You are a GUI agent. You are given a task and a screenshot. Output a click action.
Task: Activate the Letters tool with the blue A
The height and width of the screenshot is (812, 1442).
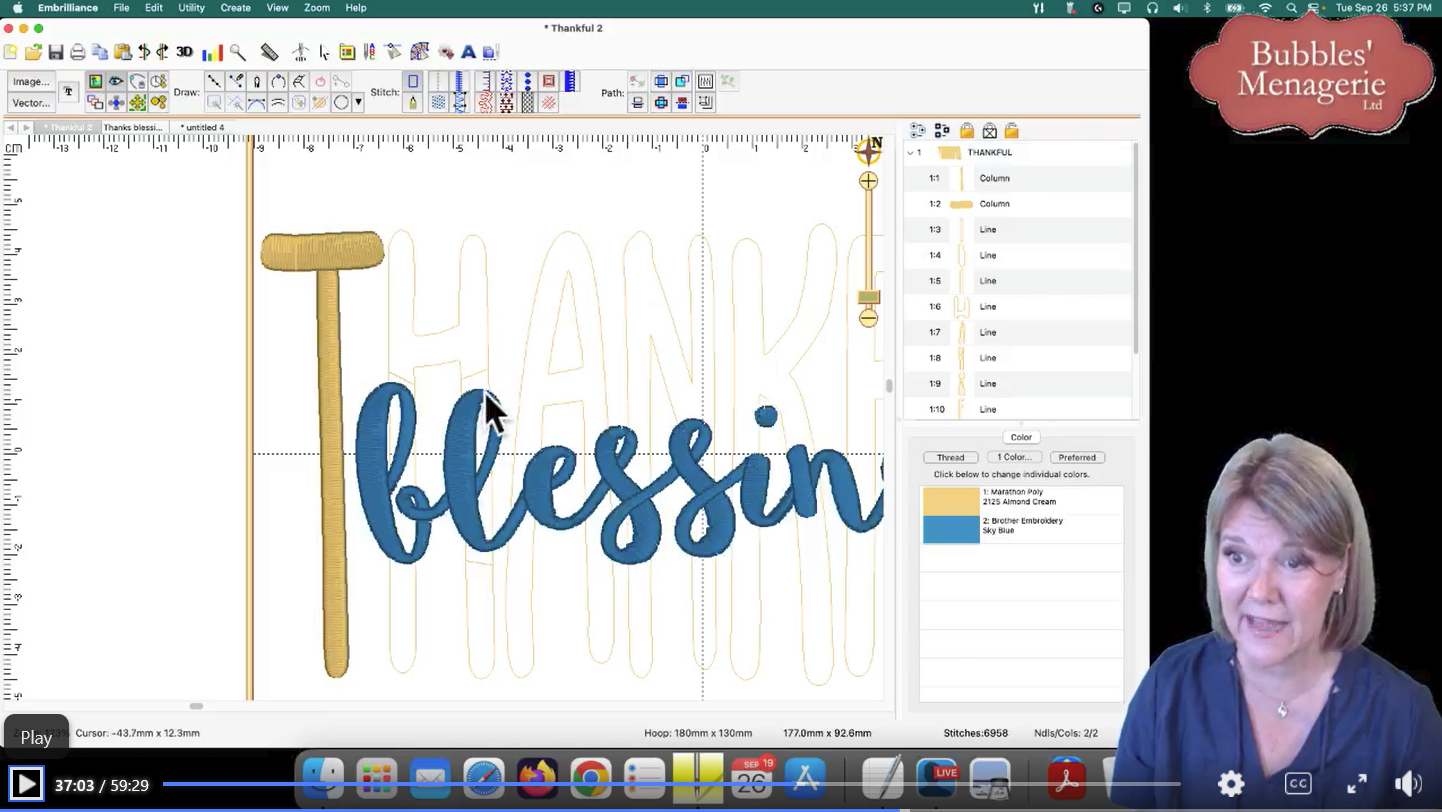468,51
